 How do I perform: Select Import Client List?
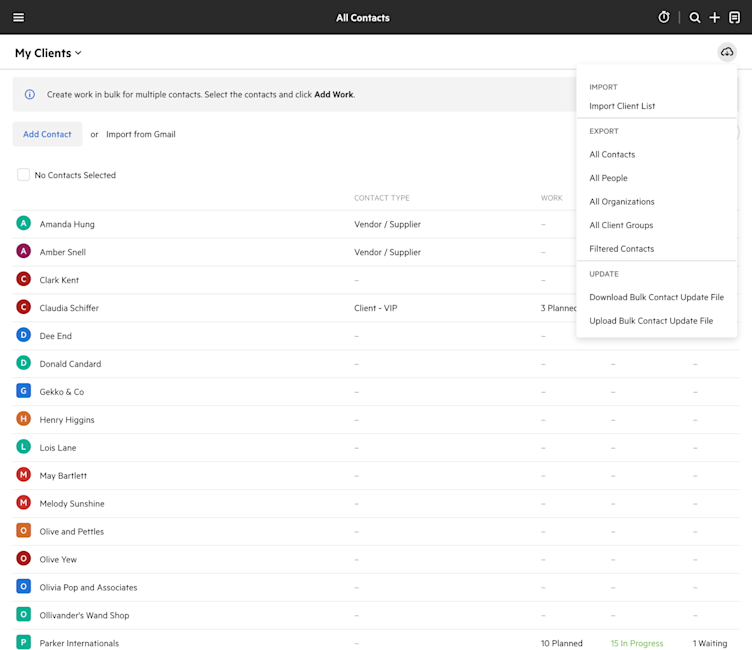pyautogui.click(x=622, y=106)
